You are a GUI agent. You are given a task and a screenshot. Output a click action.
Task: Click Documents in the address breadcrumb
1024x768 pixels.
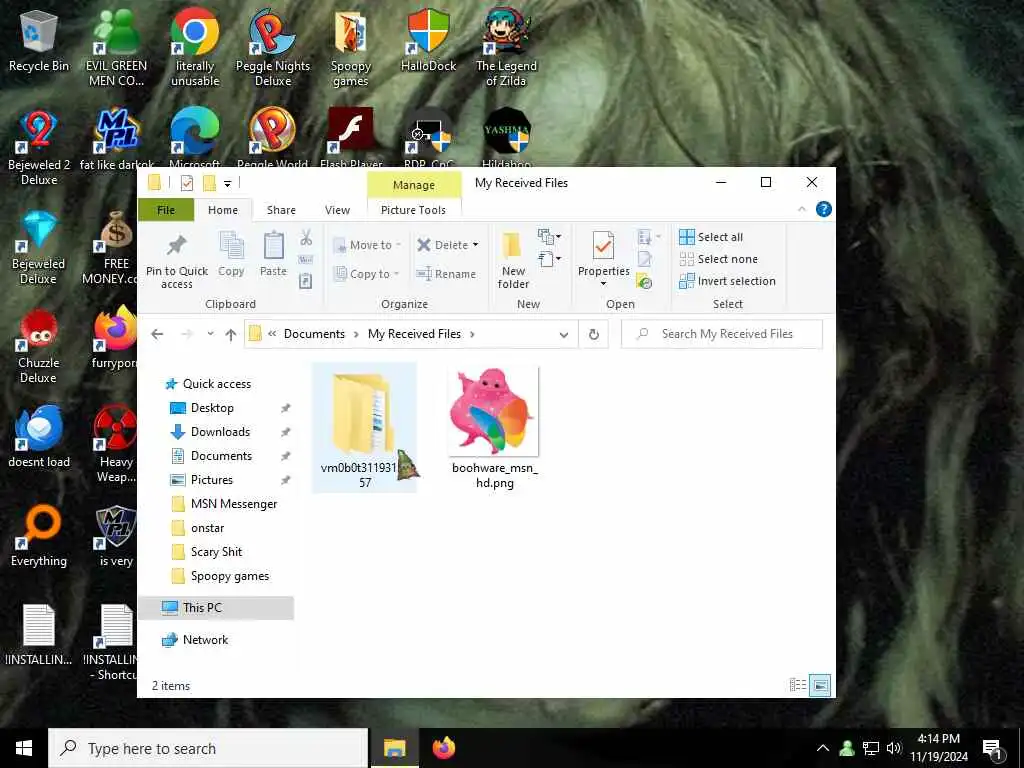314,334
